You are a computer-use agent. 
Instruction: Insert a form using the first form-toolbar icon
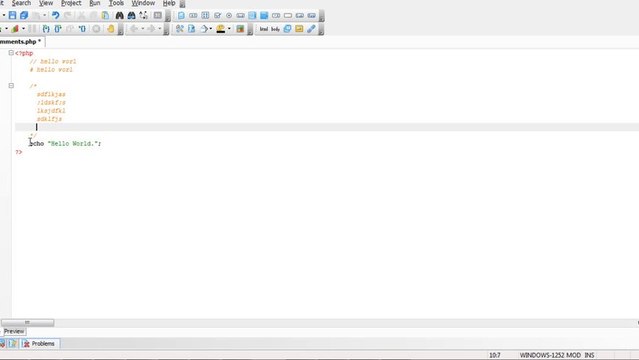181,15
